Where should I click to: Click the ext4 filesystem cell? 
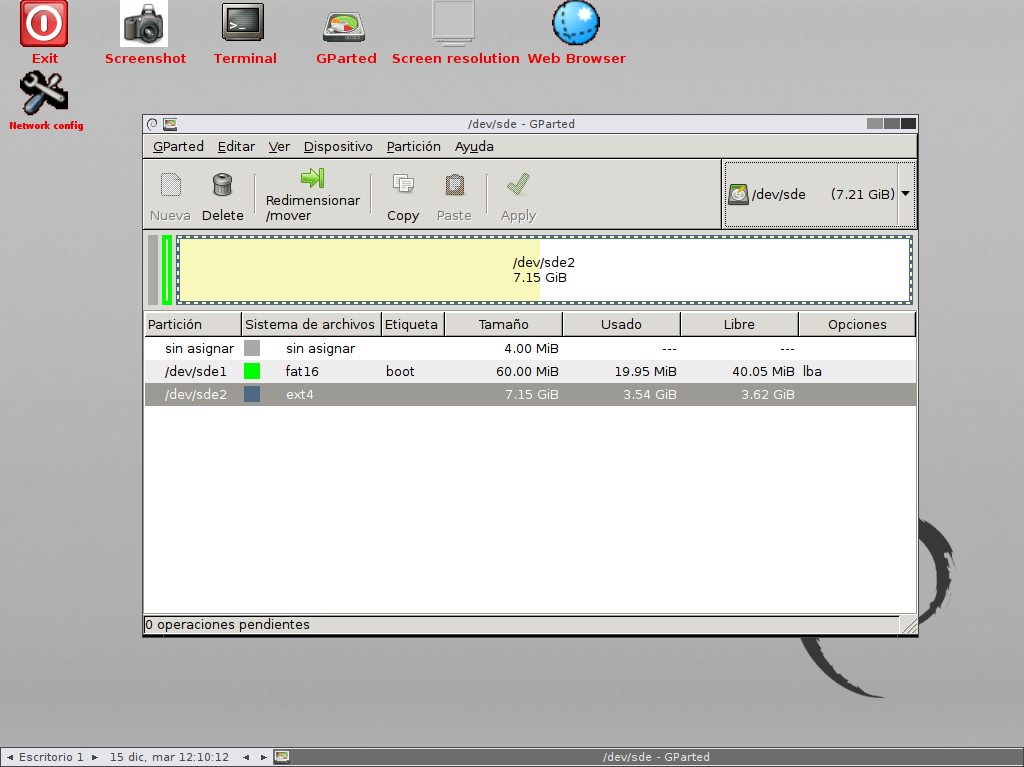(x=300, y=394)
